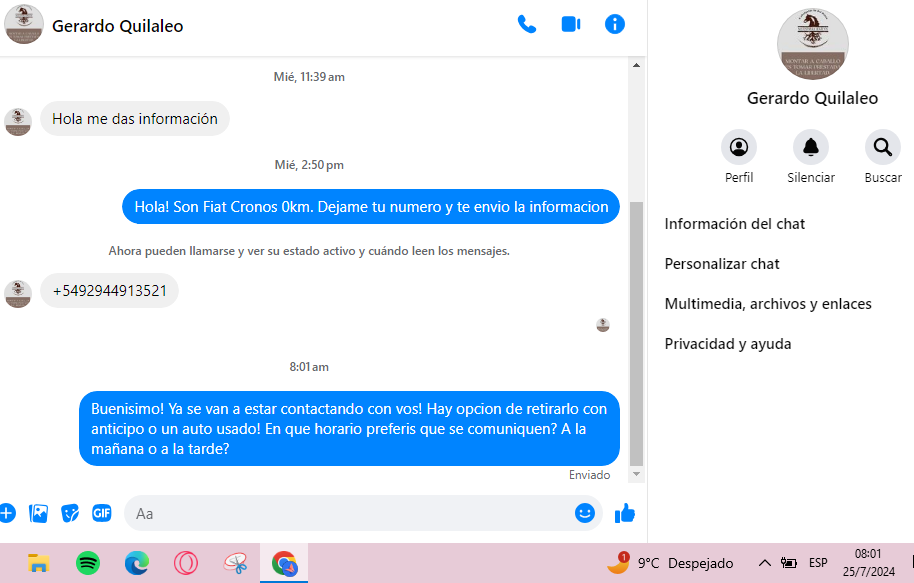Image resolution: width=914 pixels, height=583 pixels.
Task: Open the GIF picker
Action: [102, 513]
